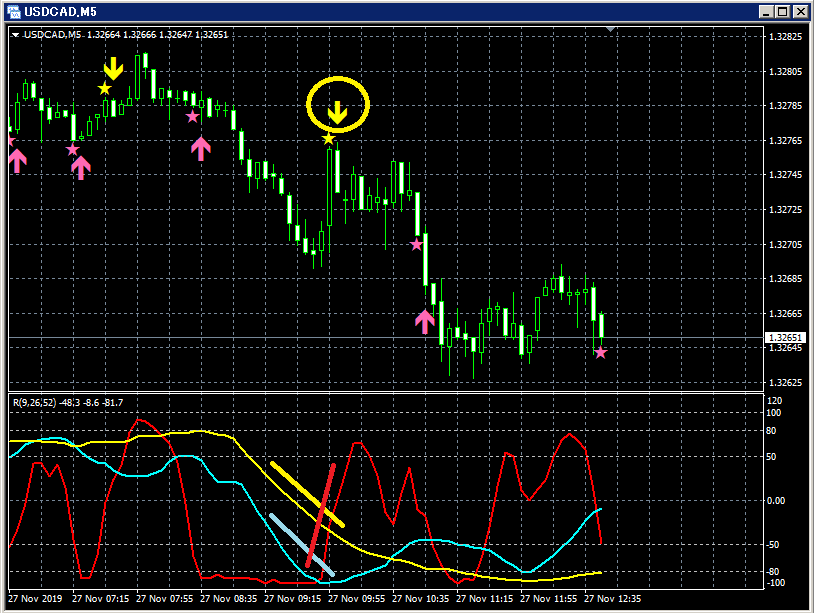
Task: Click the circled yellow down arrow signal
Action: point(337,113)
